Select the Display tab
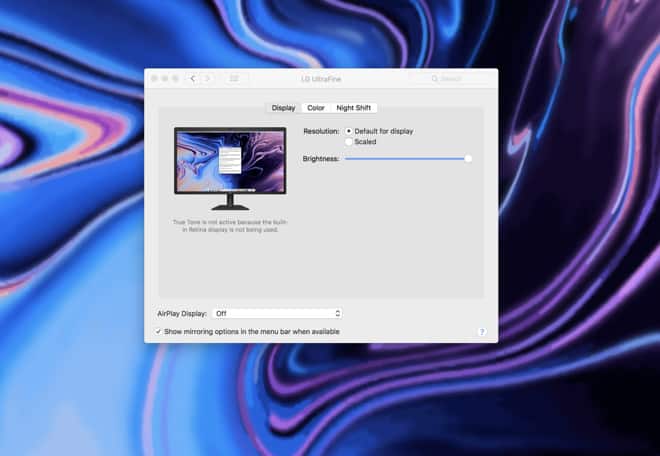 (283, 108)
